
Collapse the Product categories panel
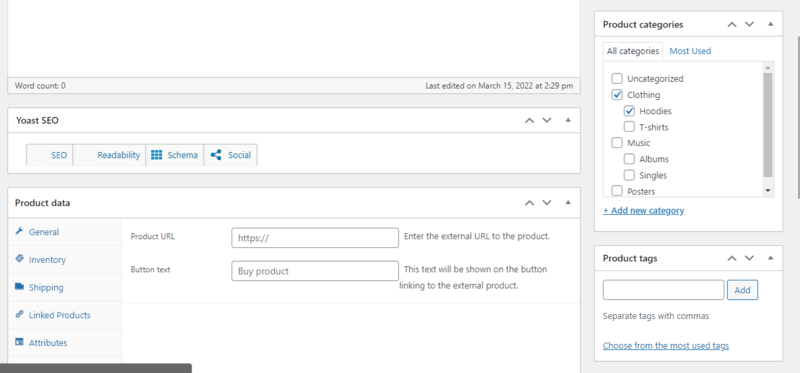tap(770, 23)
